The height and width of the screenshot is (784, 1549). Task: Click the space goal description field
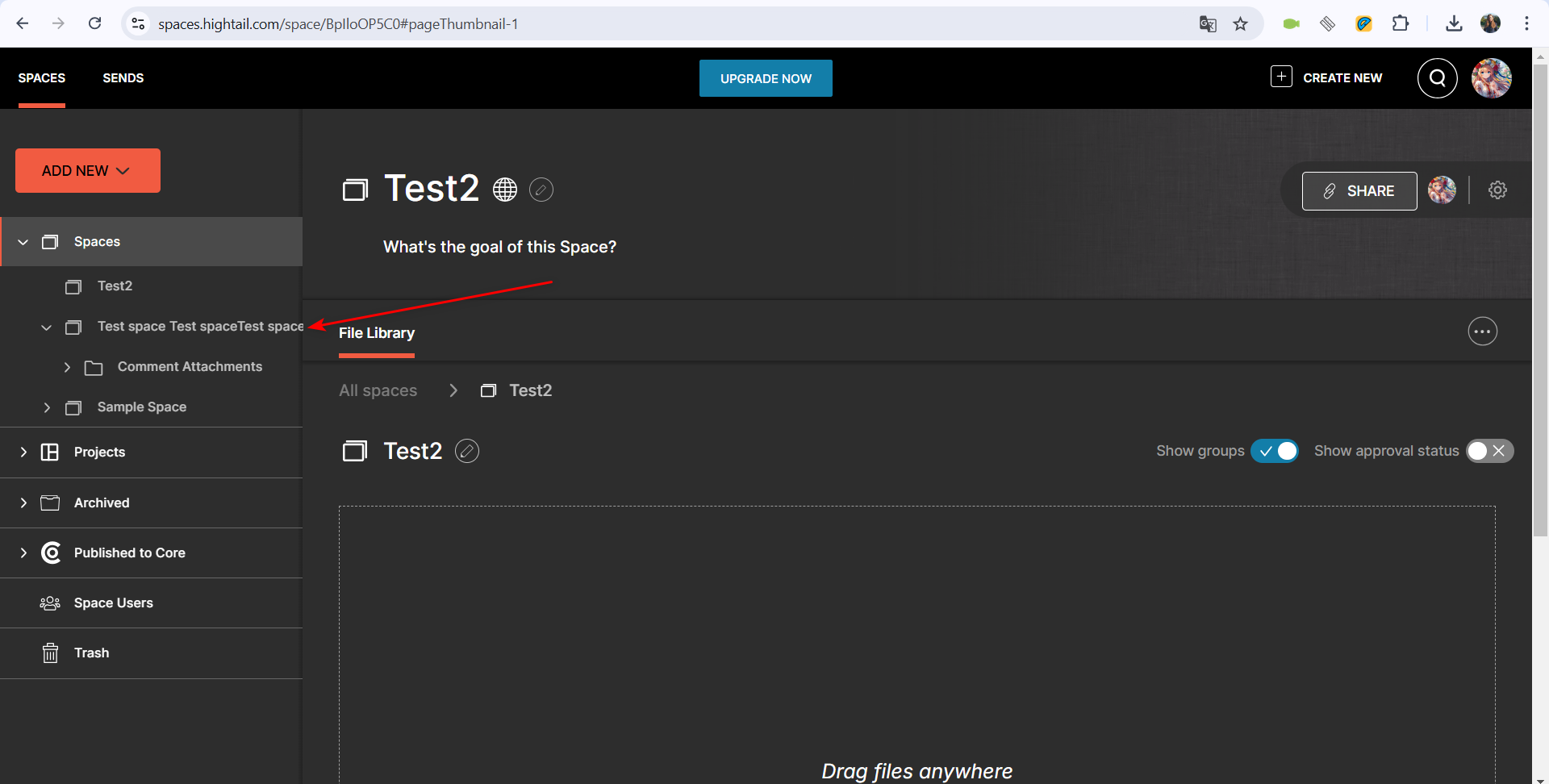point(499,247)
